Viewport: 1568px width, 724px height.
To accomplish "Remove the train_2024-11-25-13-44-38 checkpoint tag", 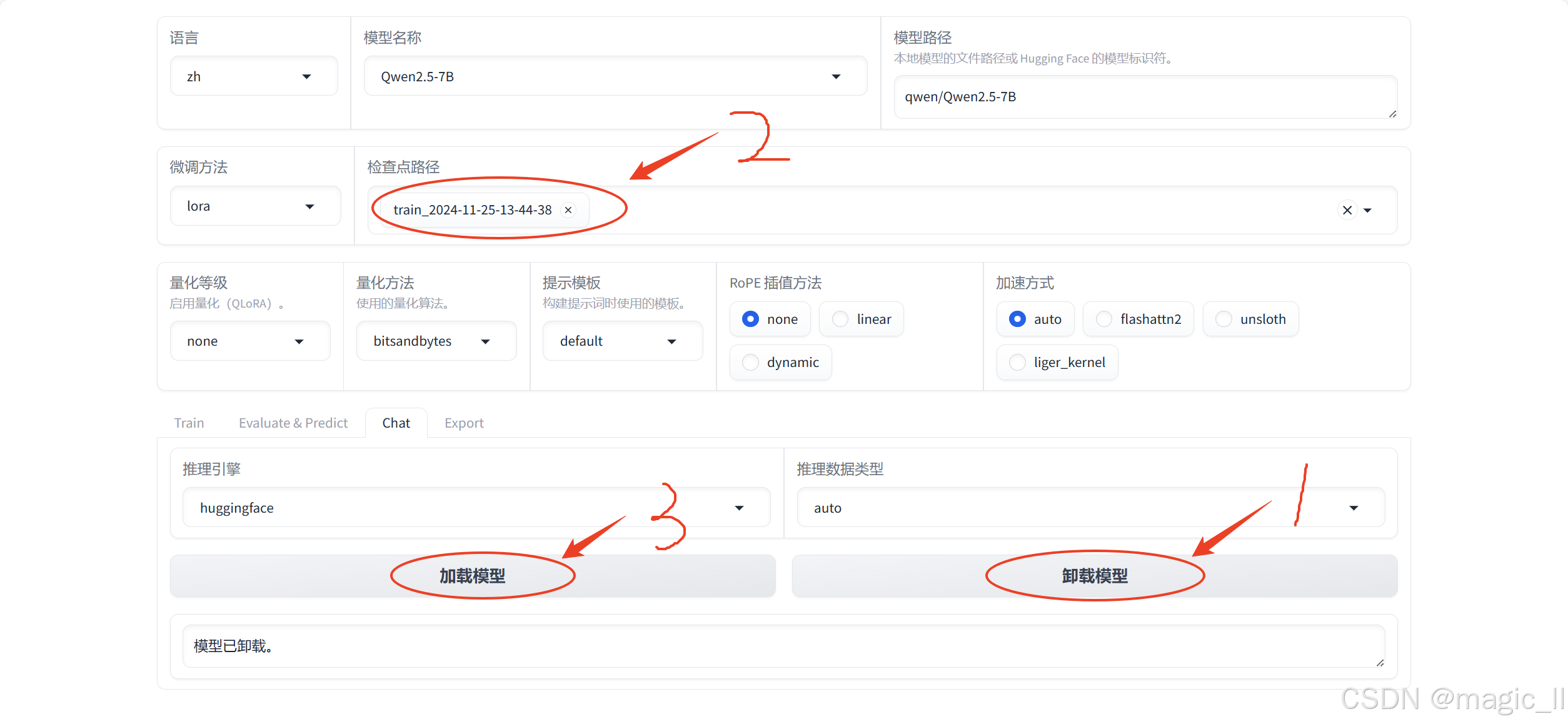I will (x=568, y=210).
